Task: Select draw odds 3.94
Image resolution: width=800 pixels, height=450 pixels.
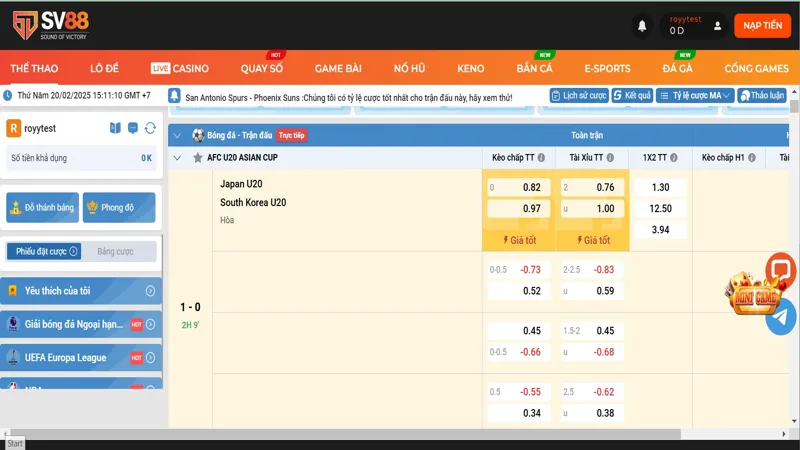Action: point(660,230)
